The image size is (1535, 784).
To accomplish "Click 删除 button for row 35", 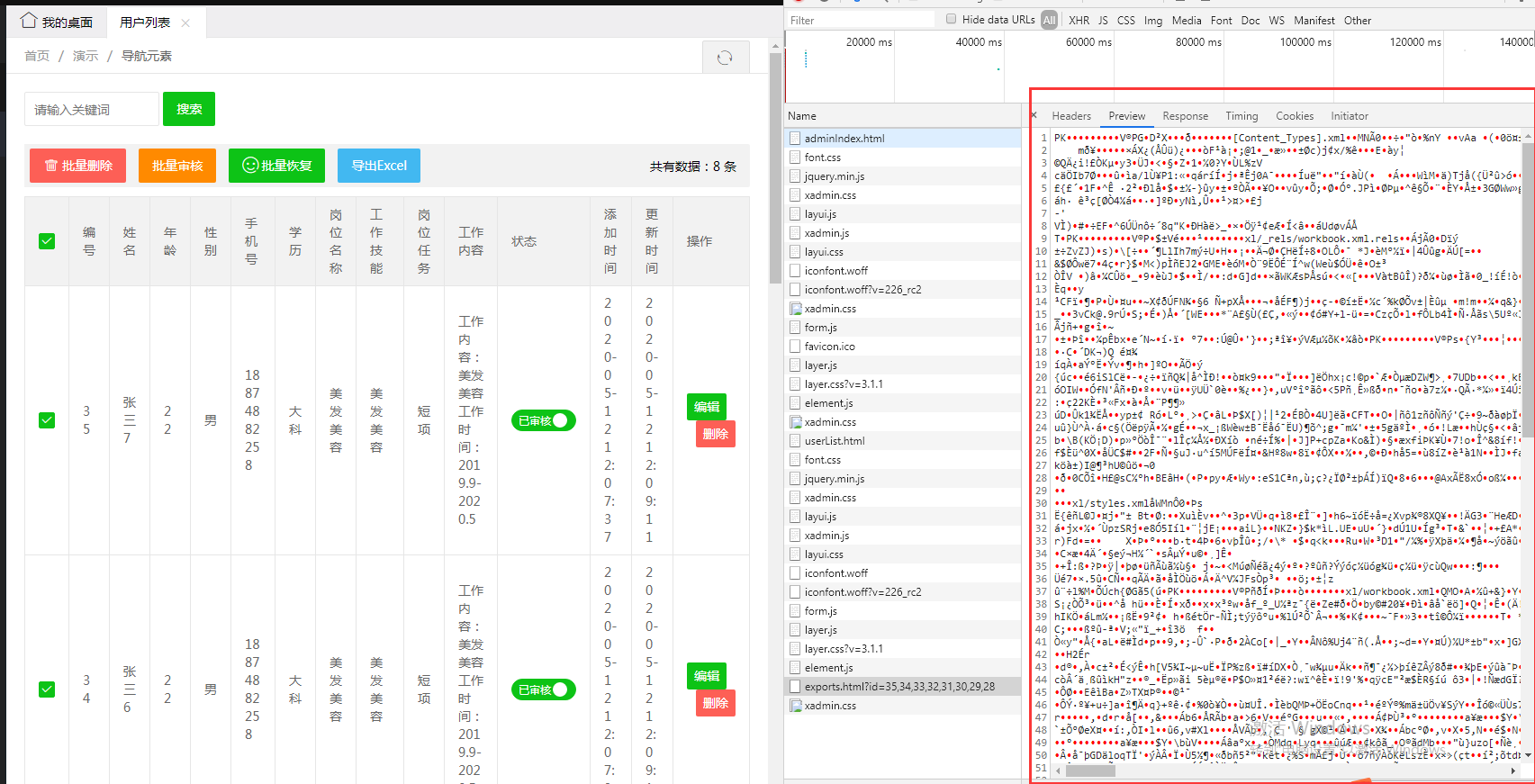I will pyautogui.click(x=716, y=434).
